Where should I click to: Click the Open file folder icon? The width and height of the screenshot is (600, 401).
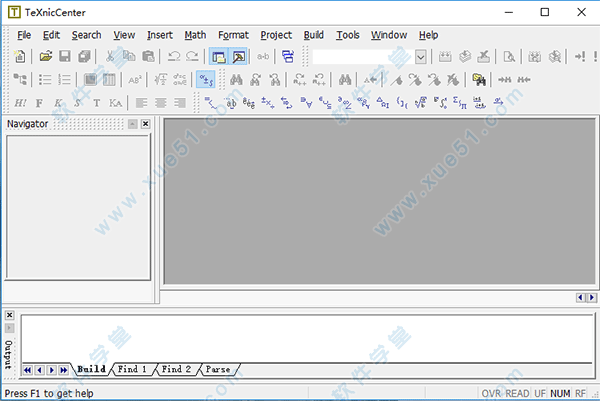click(x=46, y=57)
